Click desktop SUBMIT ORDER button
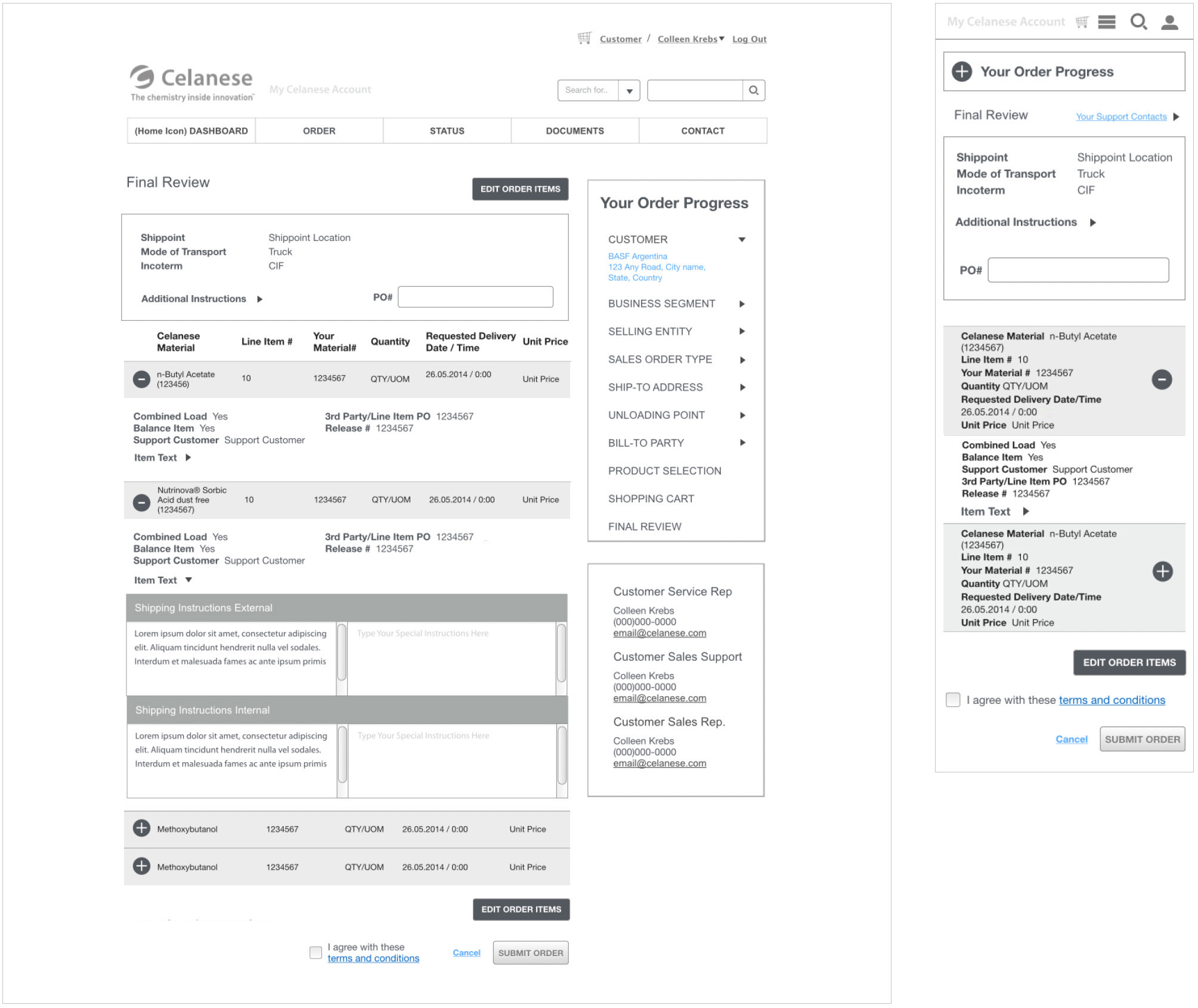 tap(530, 953)
